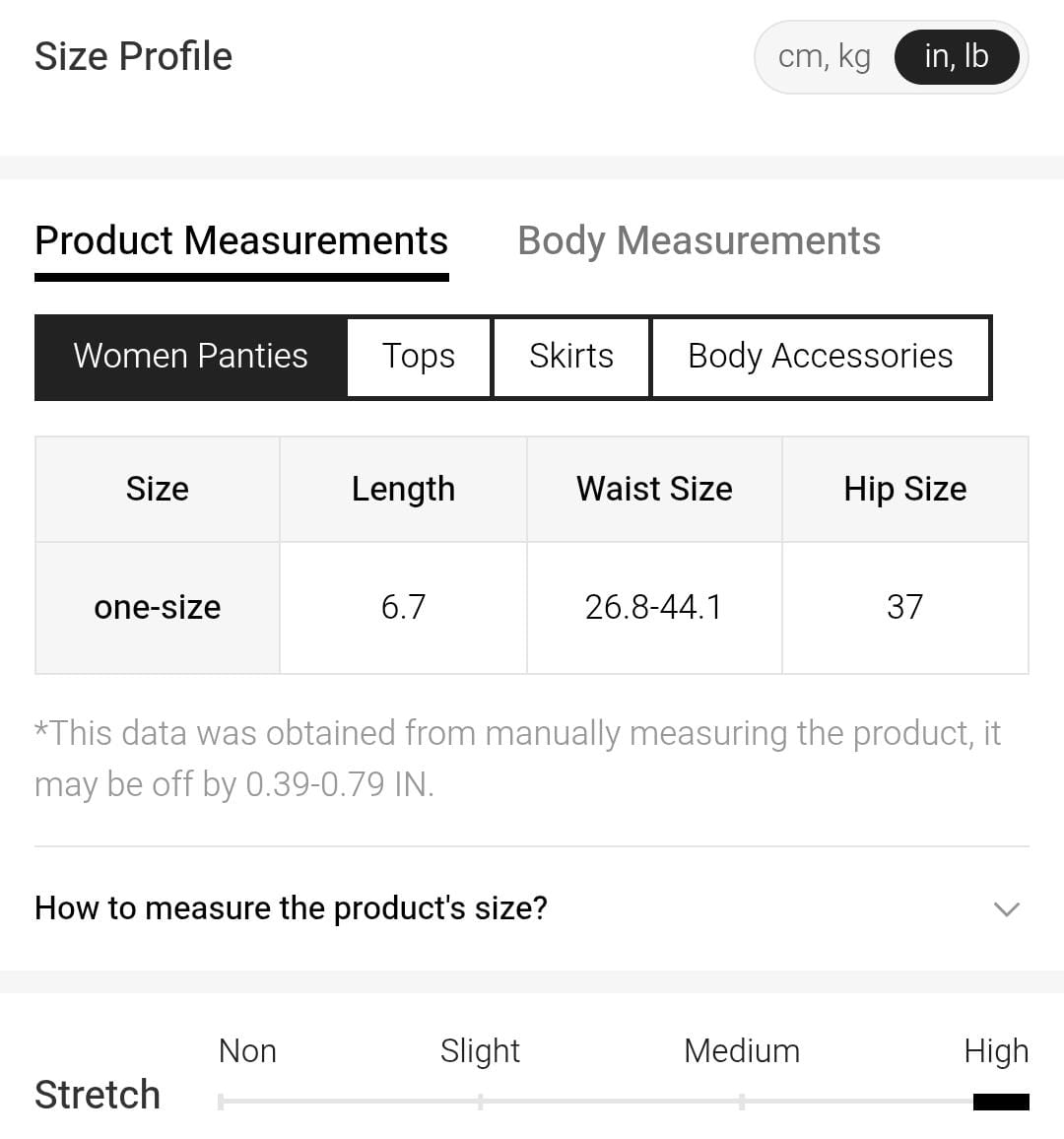Image resolution: width=1064 pixels, height=1139 pixels.
Task: Select the one-size row label
Action: tap(158, 608)
